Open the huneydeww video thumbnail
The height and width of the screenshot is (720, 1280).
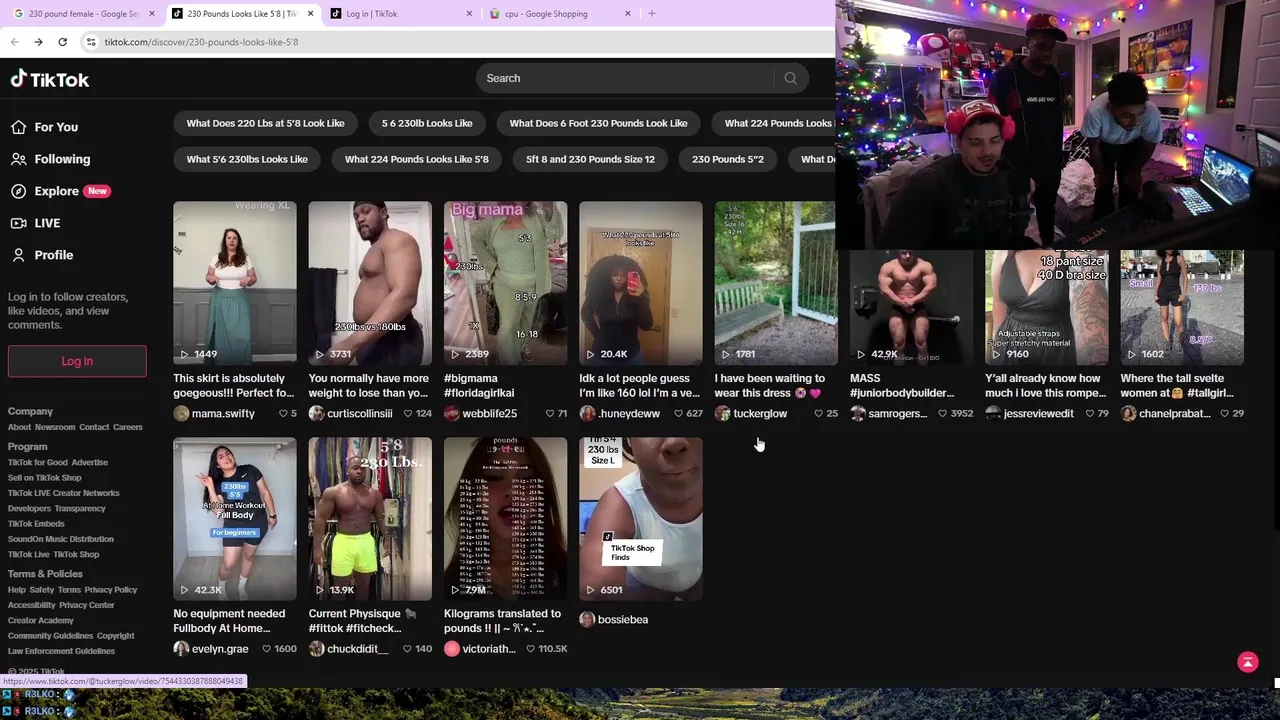click(x=641, y=283)
